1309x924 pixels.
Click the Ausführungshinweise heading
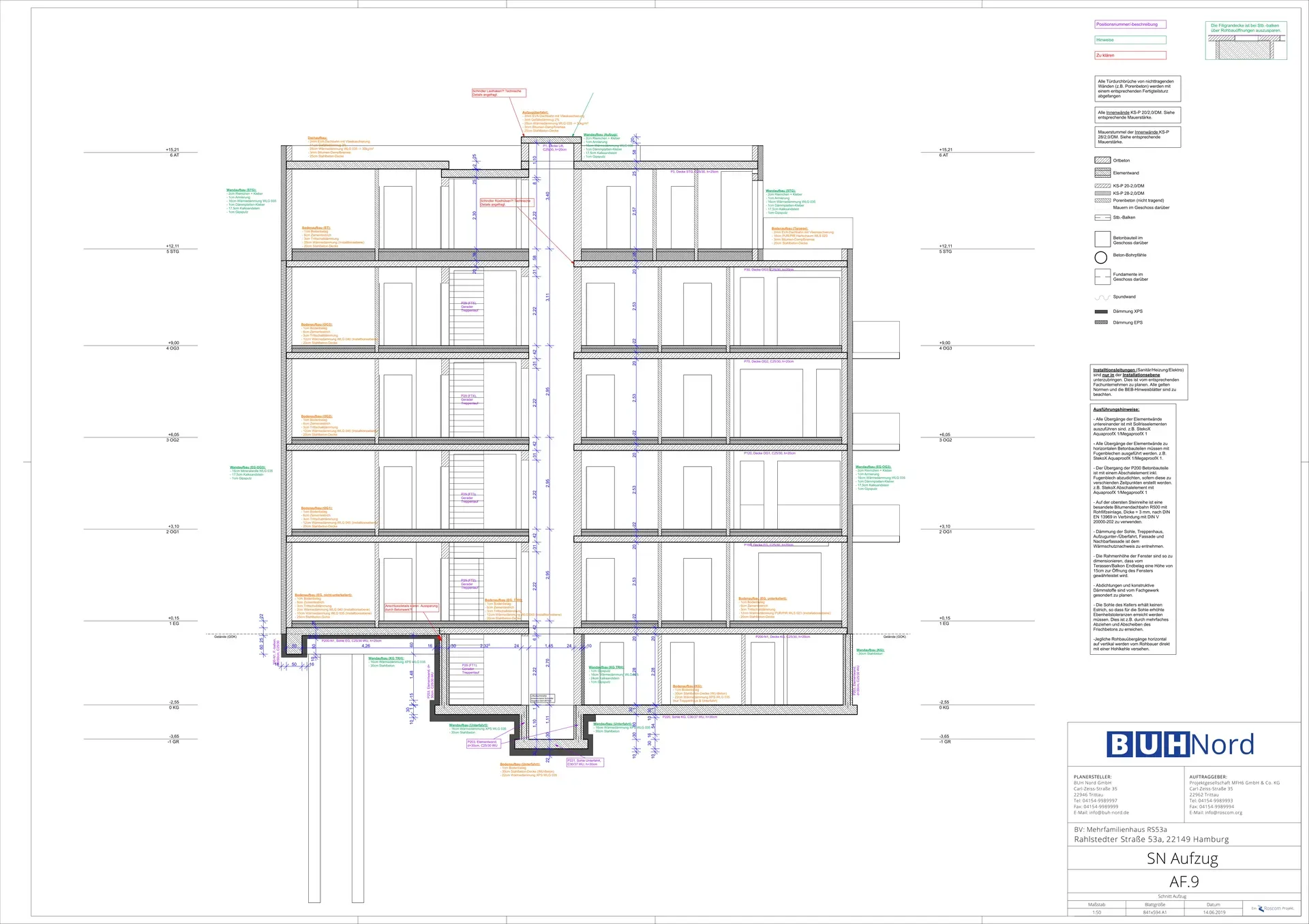[x=1116, y=410]
